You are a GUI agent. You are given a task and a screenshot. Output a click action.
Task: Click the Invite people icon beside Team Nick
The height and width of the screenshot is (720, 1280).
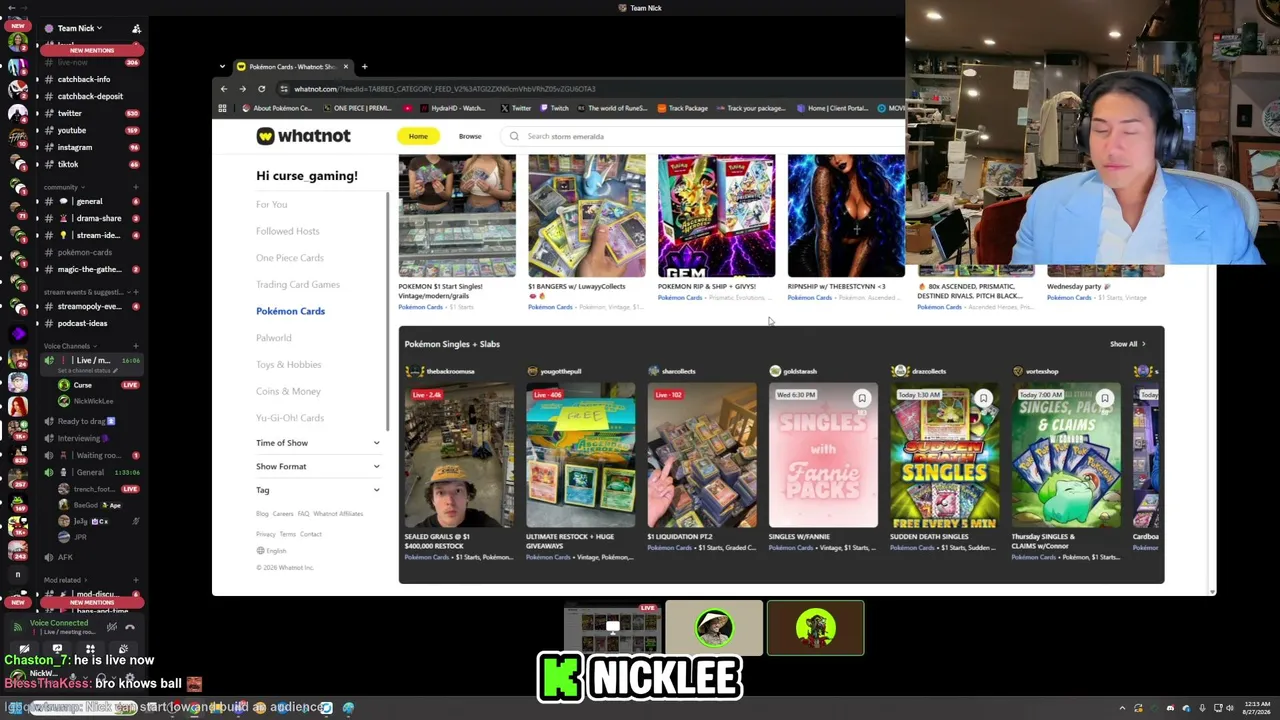136,28
